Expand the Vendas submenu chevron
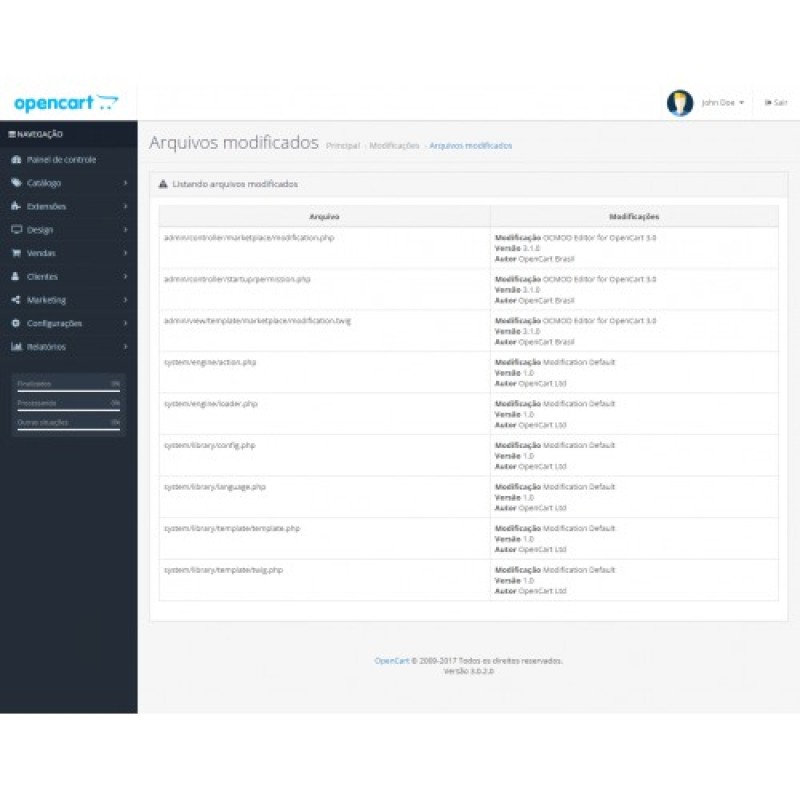 pos(124,253)
